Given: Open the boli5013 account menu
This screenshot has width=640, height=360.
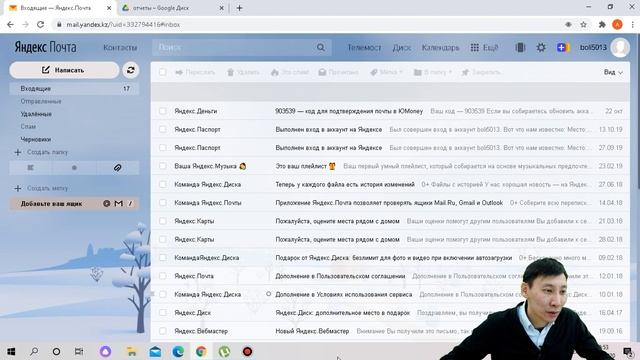Looking at the screenshot, I should (593, 48).
